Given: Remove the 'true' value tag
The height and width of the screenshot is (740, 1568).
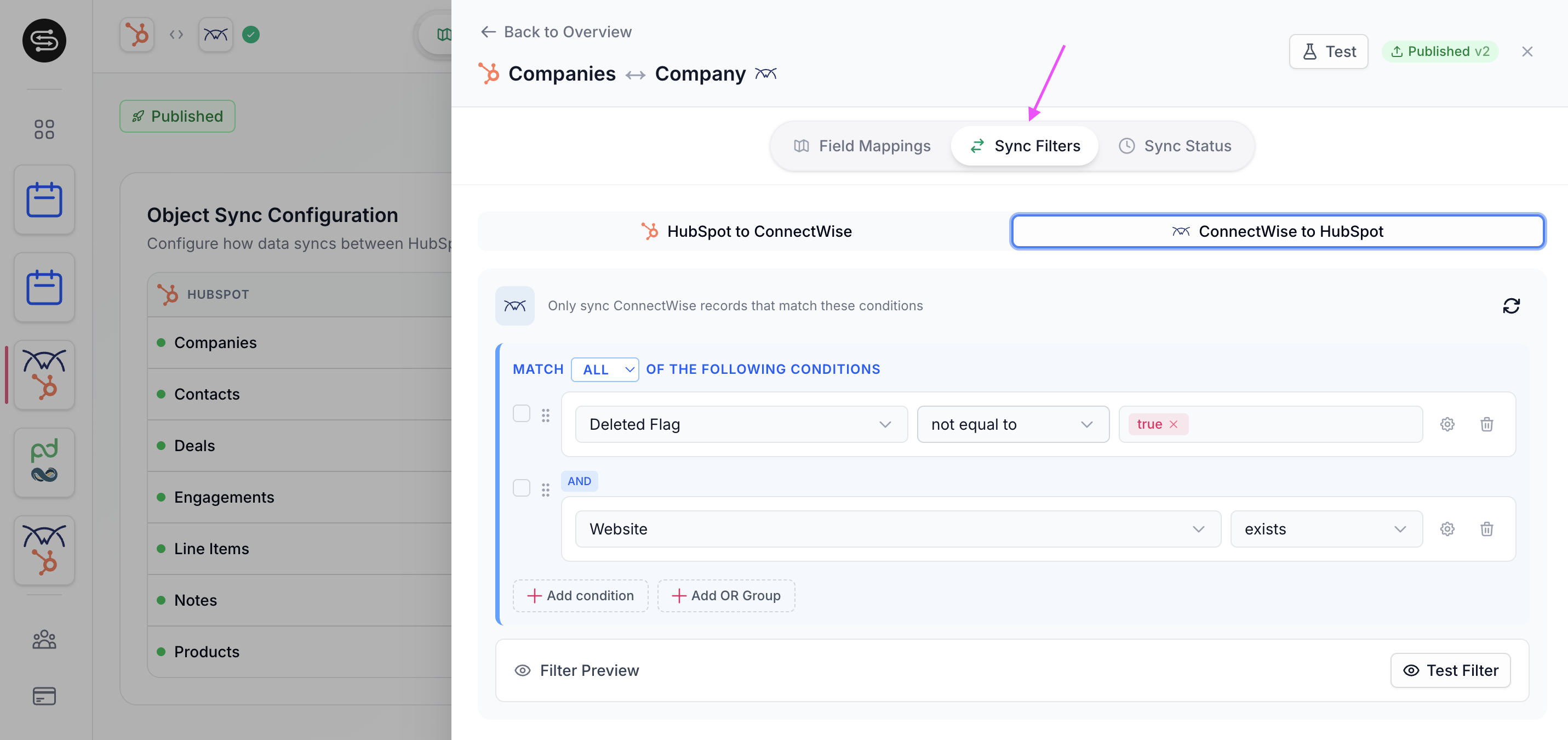Looking at the screenshot, I should [x=1174, y=424].
